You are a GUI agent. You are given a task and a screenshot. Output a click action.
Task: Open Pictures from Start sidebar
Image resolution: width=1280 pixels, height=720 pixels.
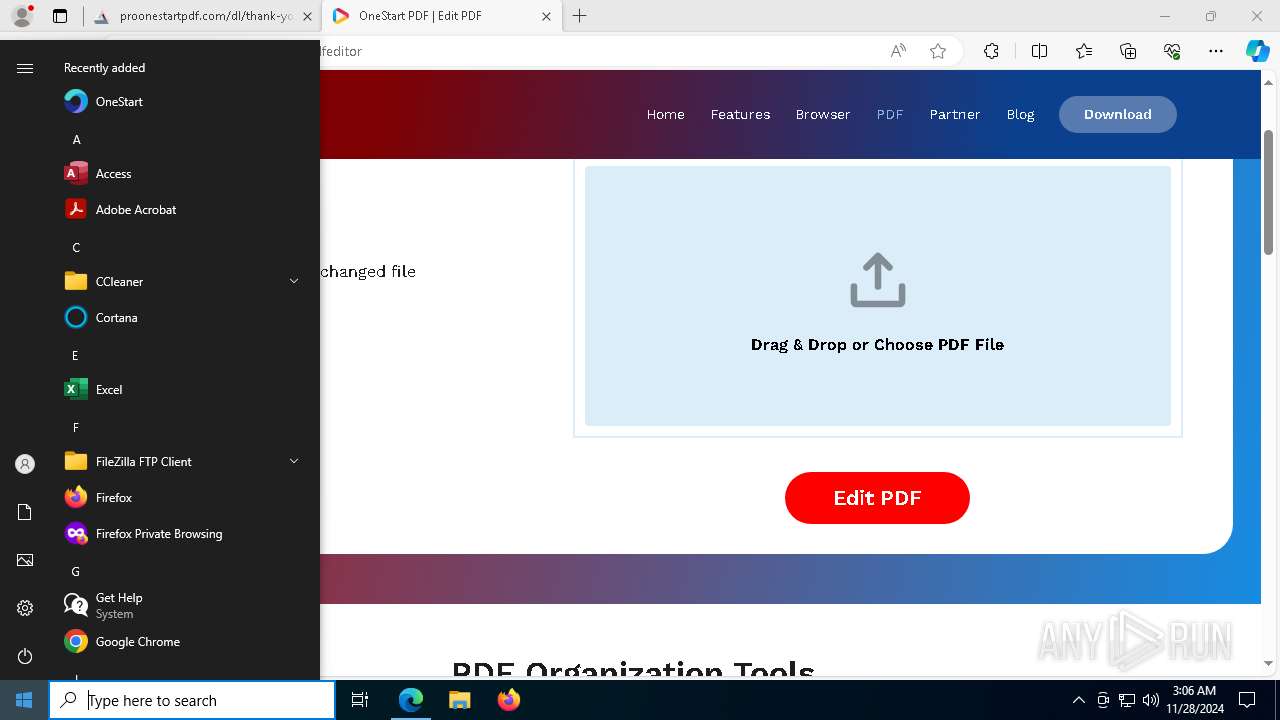[25, 560]
